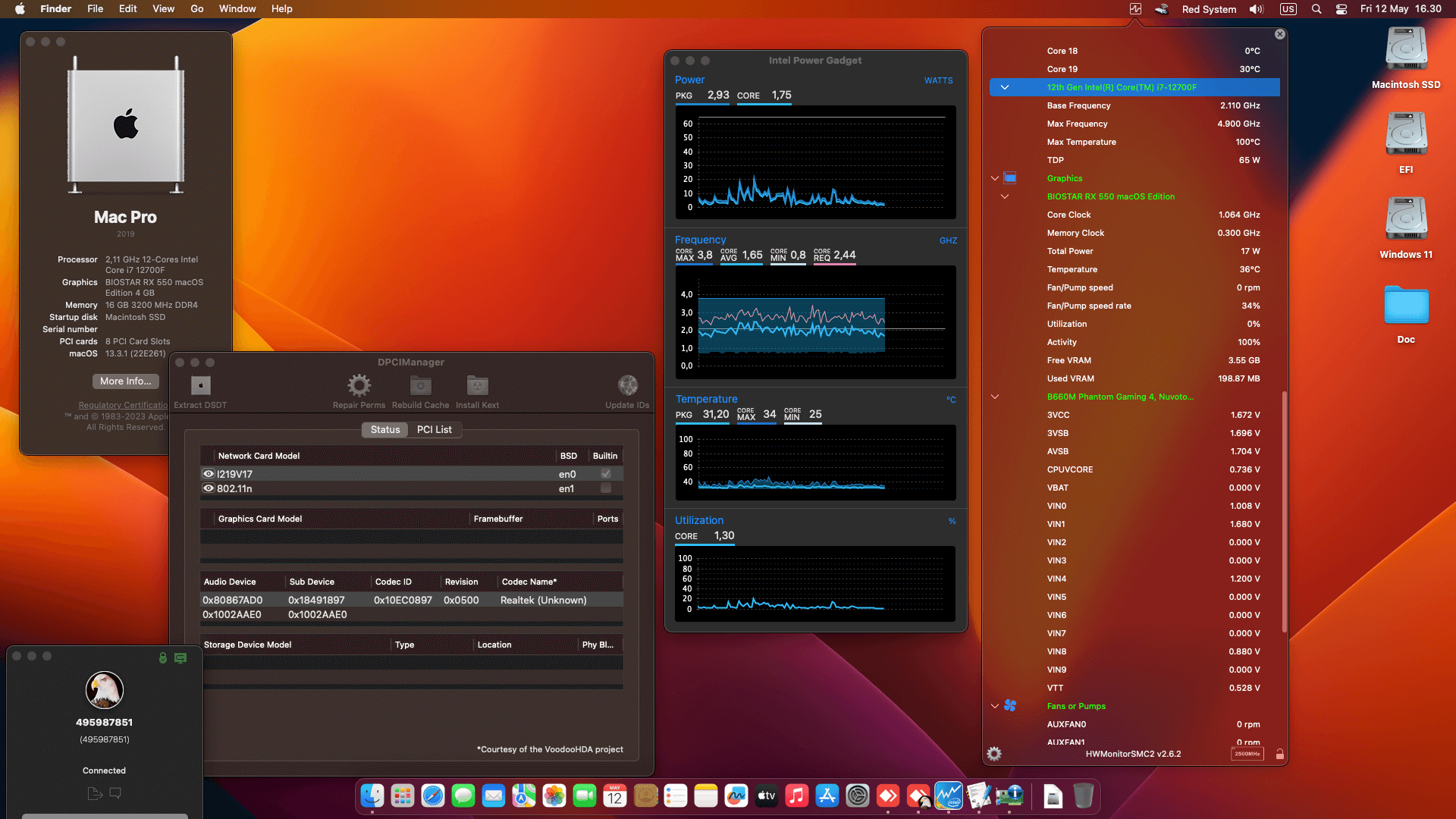The height and width of the screenshot is (819, 1456).
Task: Collapse the 12th Gen Intel Core i7-12700F section
Action: click(1005, 87)
